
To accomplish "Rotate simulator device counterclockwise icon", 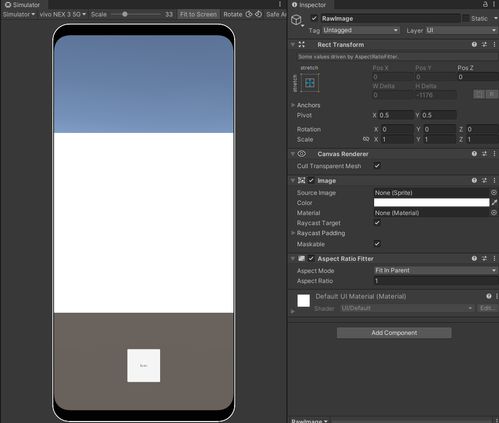I will [249, 14].
